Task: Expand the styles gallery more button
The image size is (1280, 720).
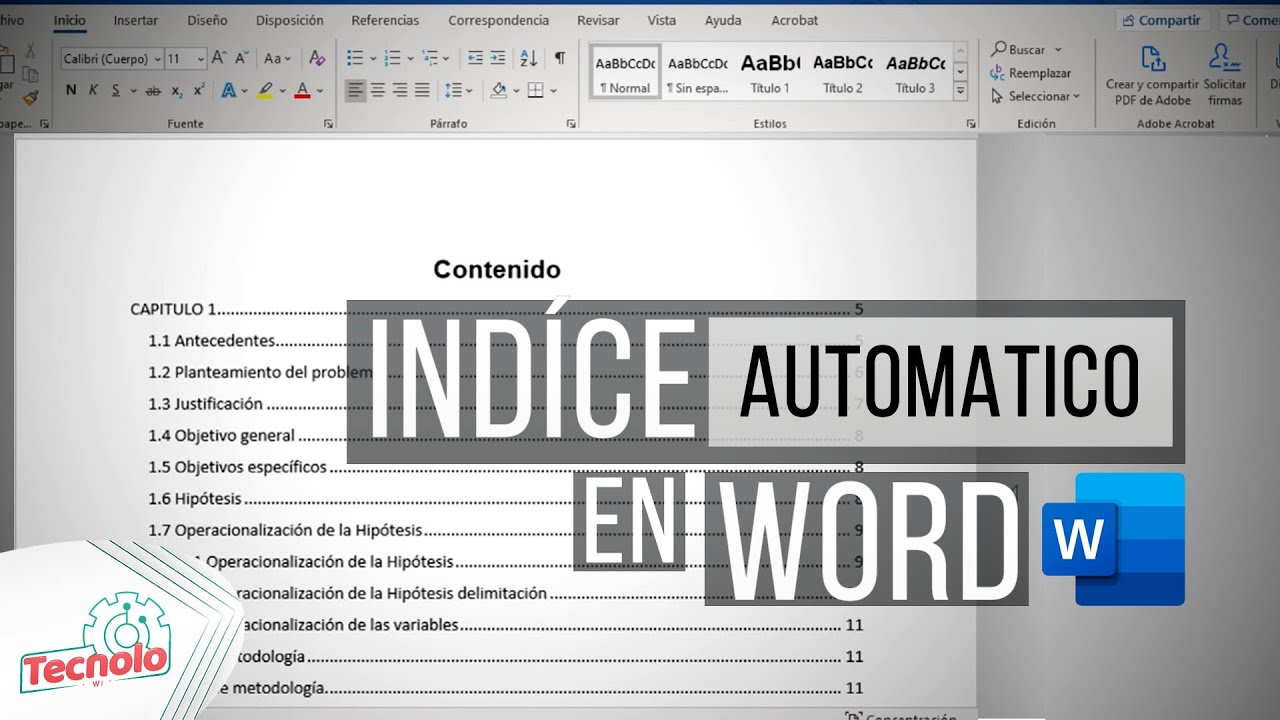Action: click(961, 91)
